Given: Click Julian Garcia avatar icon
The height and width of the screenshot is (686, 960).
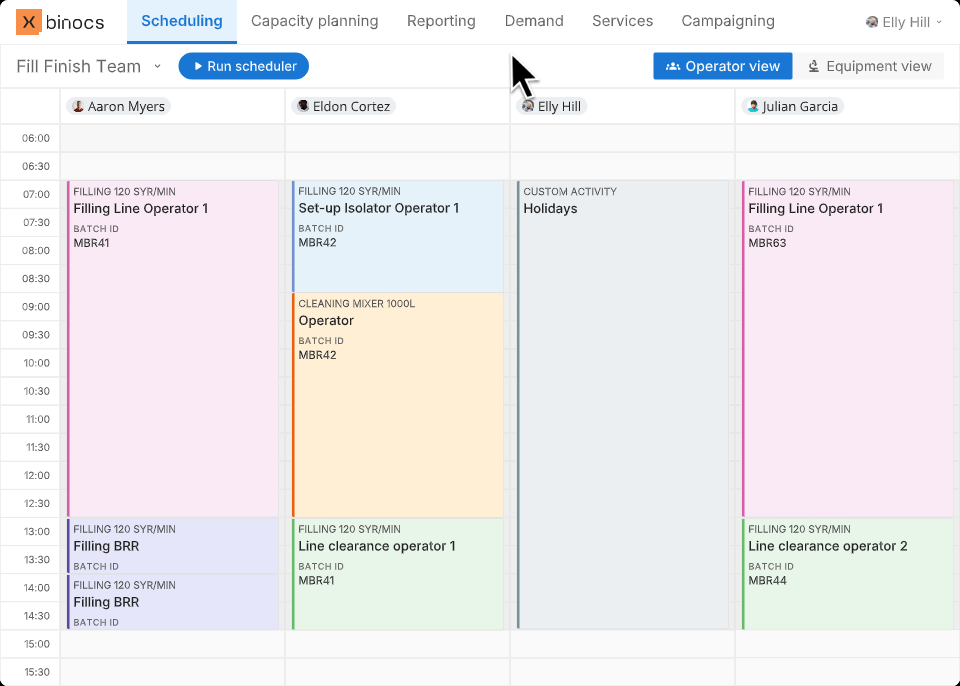Looking at the screenshot, I should point(753,106).
